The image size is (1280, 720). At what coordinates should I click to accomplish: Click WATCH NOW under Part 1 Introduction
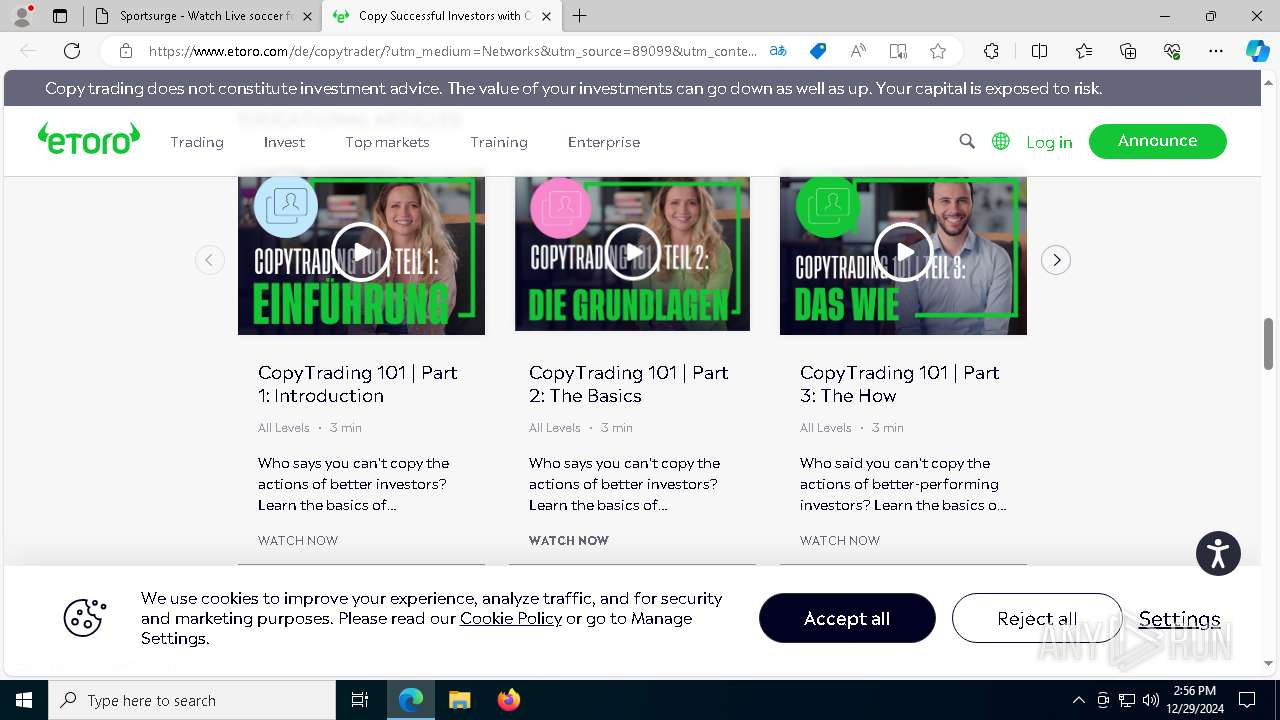(298, 540)
